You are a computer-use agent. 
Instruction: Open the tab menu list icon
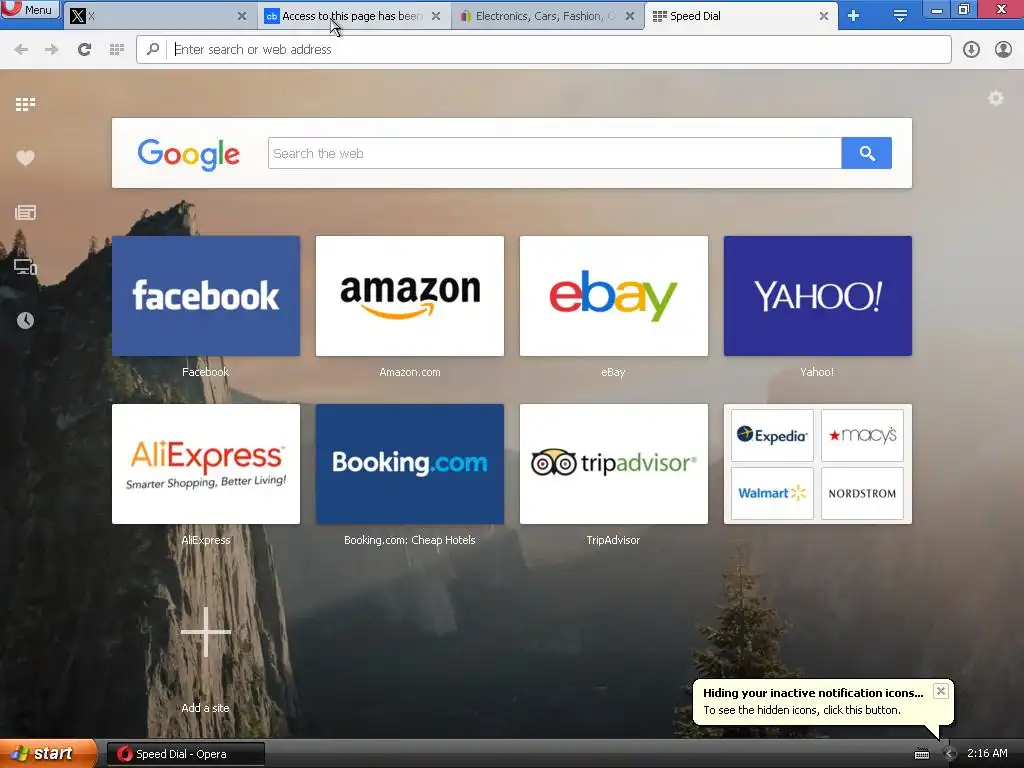(900, 16)
